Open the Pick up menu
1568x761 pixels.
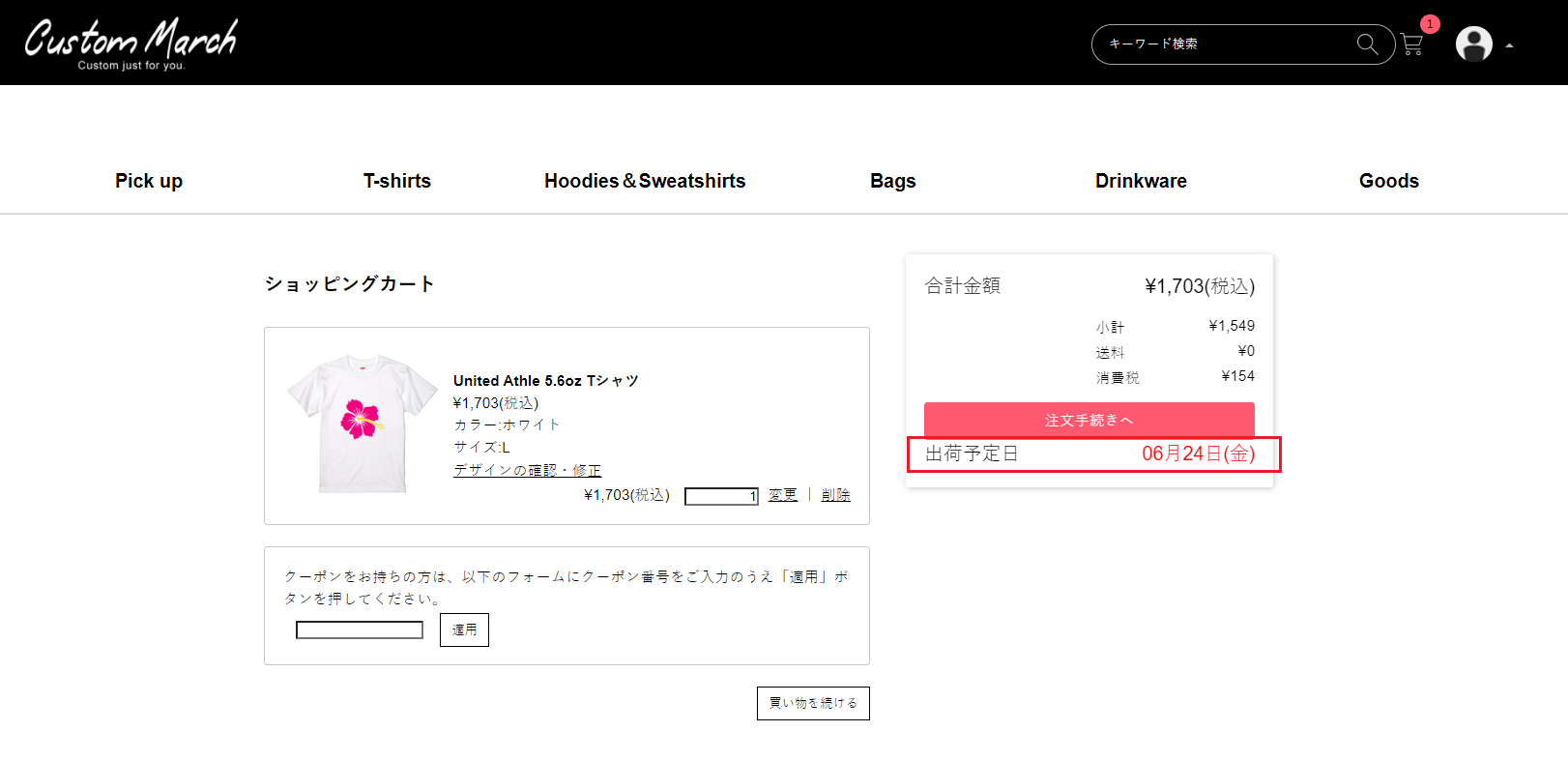tap(149, 181)
